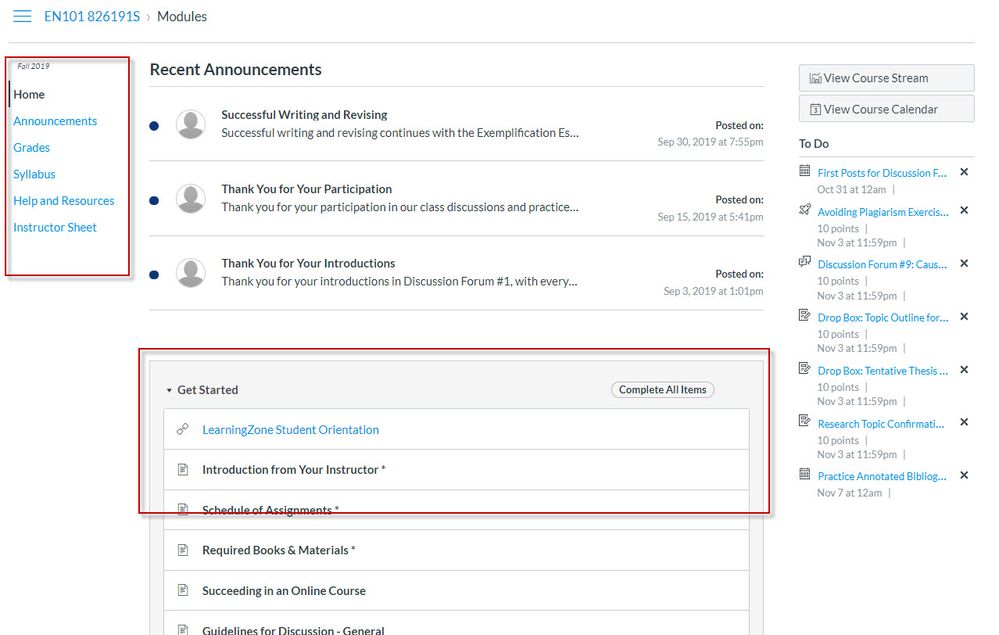
Task: Open Announcements in the course menu
Action: (55, 121)
